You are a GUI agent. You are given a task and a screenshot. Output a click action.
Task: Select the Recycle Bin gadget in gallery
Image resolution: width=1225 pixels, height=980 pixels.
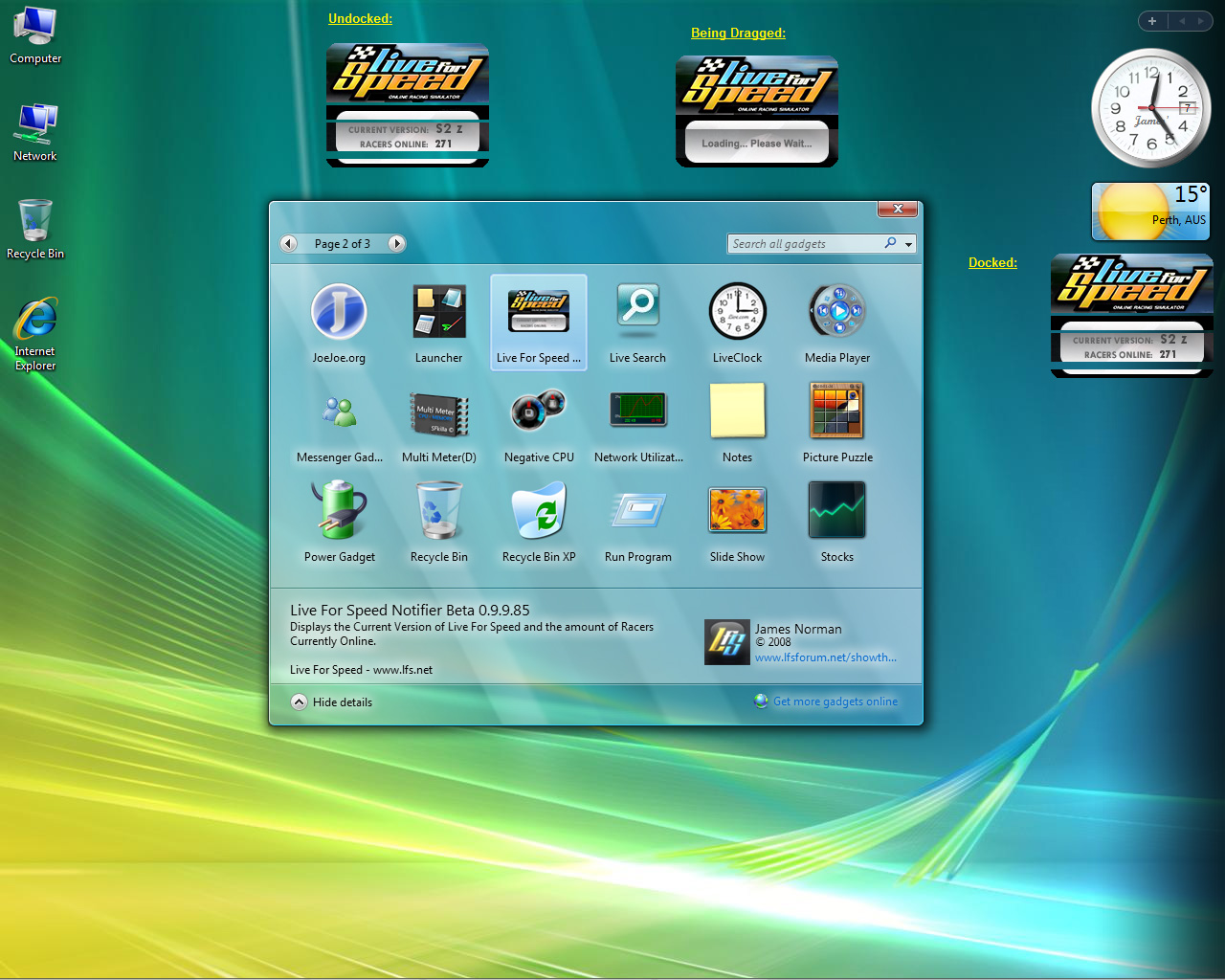(x=439, y=523)
